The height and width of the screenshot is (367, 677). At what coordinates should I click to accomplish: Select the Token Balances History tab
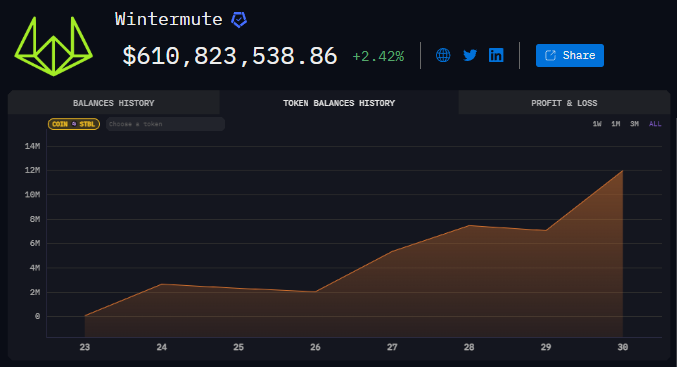[x=339, y=103]
